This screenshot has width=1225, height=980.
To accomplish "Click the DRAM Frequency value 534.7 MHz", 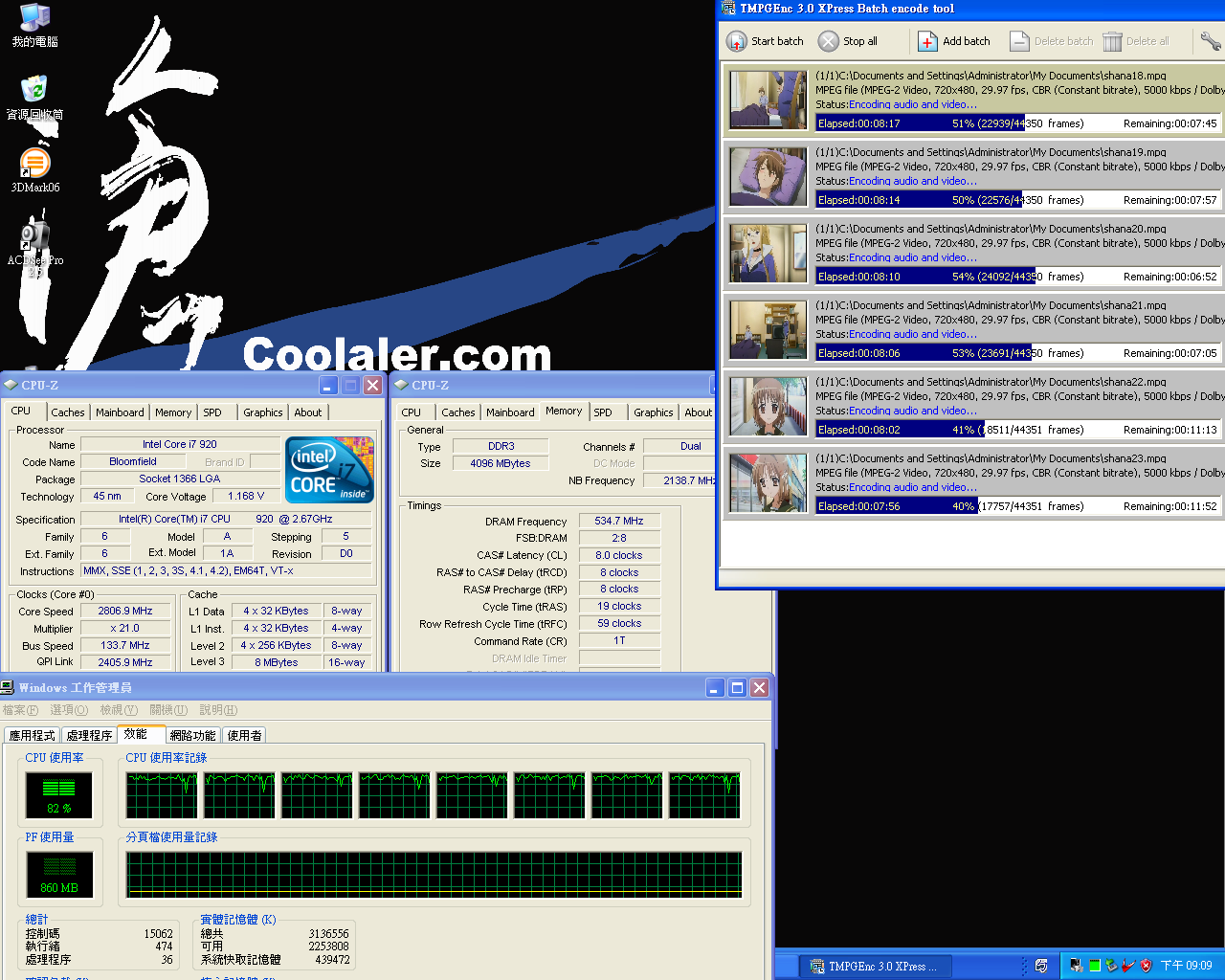I will point(619,521).
